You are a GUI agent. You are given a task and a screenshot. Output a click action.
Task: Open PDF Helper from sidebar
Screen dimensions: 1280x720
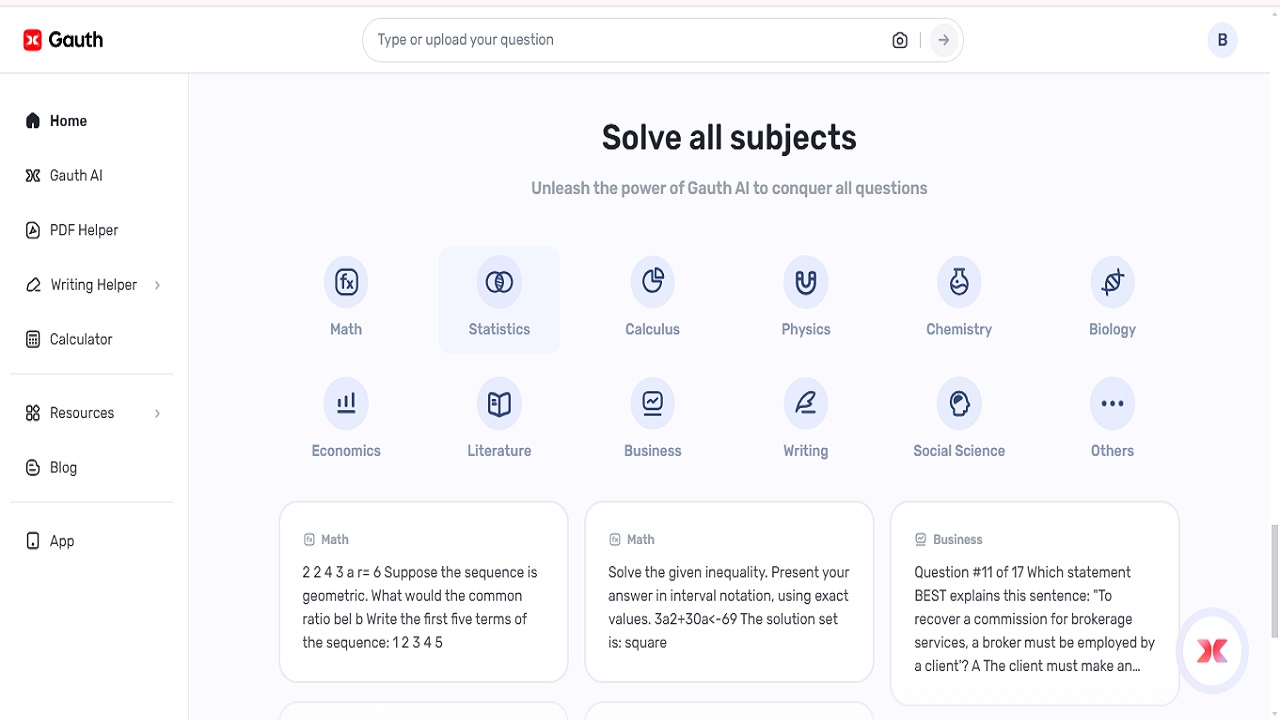click(84, 230)
